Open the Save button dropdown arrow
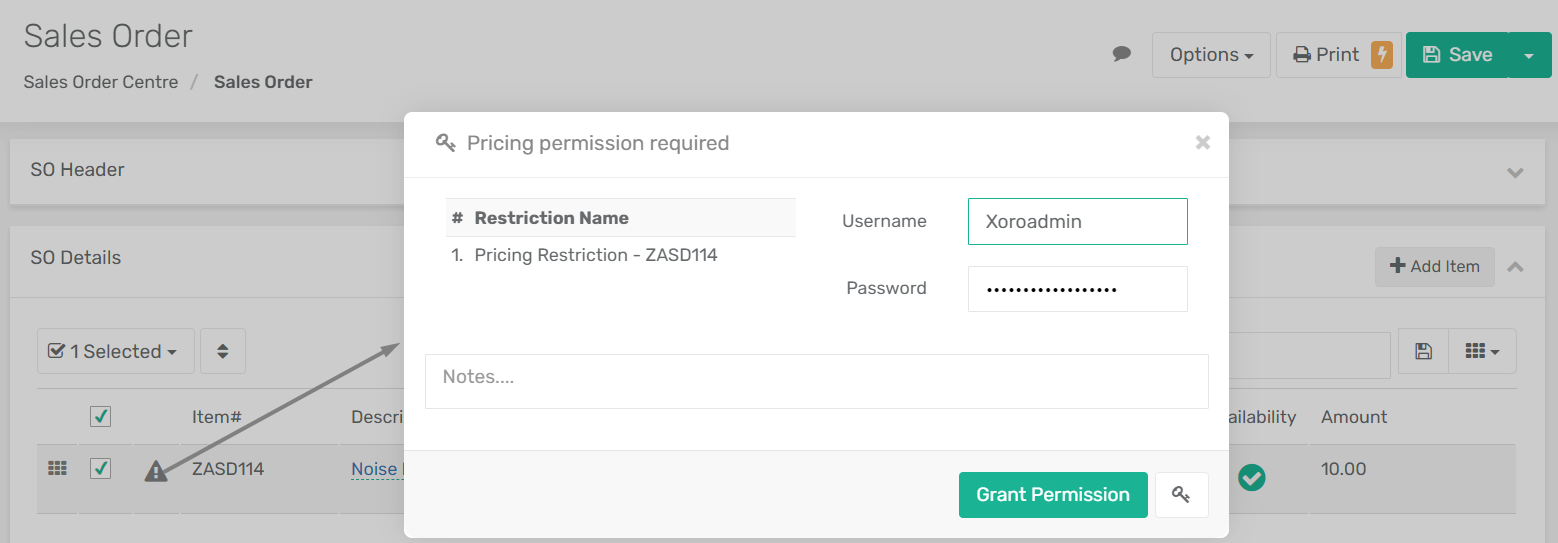Screen dimensions: 1558x543 click(1529, 55)
